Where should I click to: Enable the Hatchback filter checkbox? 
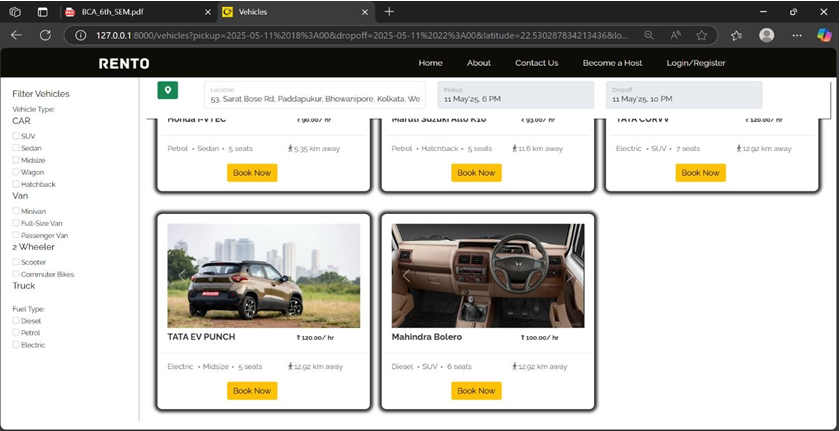click(x=16, y=184)
